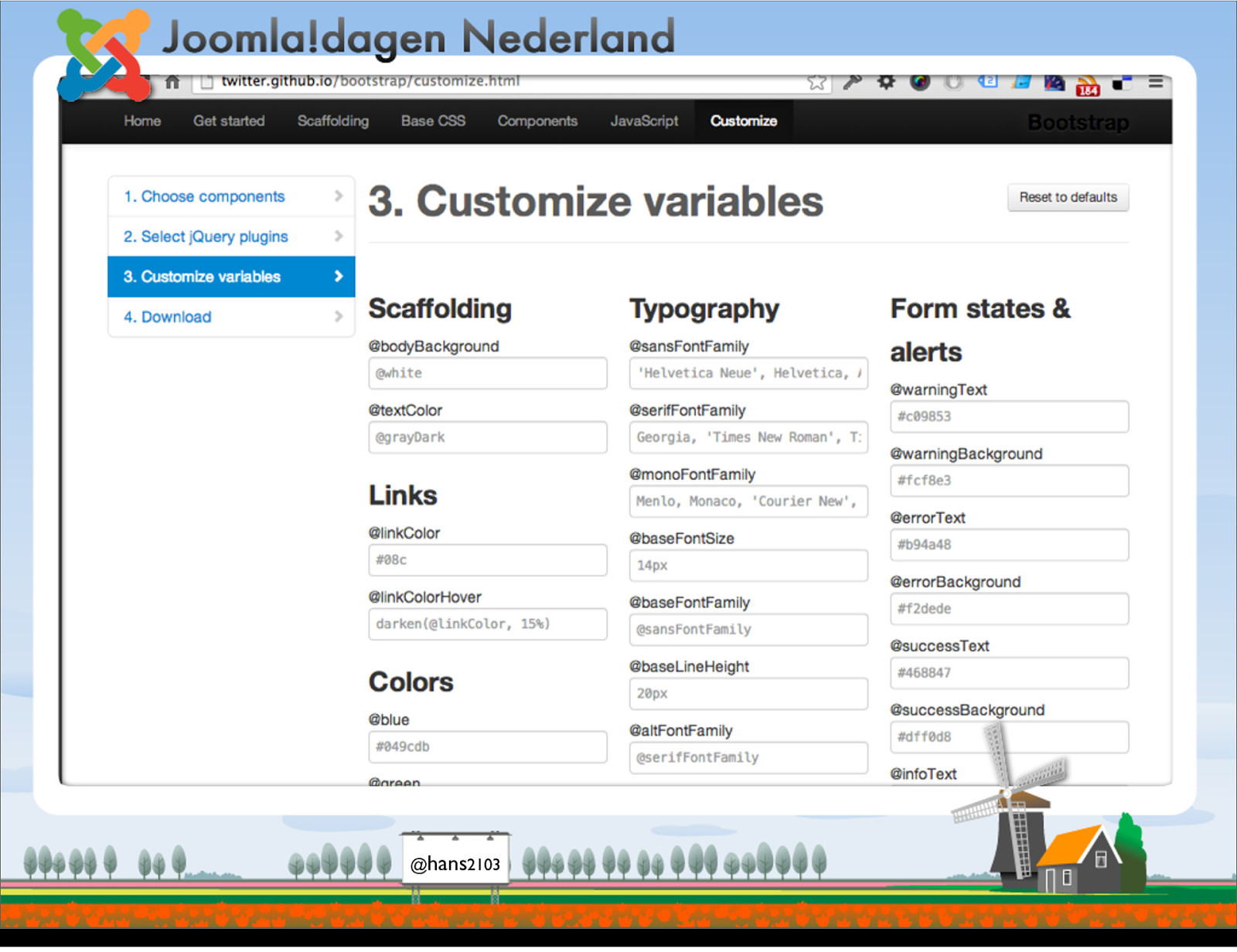Image resolution: width=1237 pixels, height=952 pixels.
Task: Click the chevron beside Download
Action: click(338, 316)
